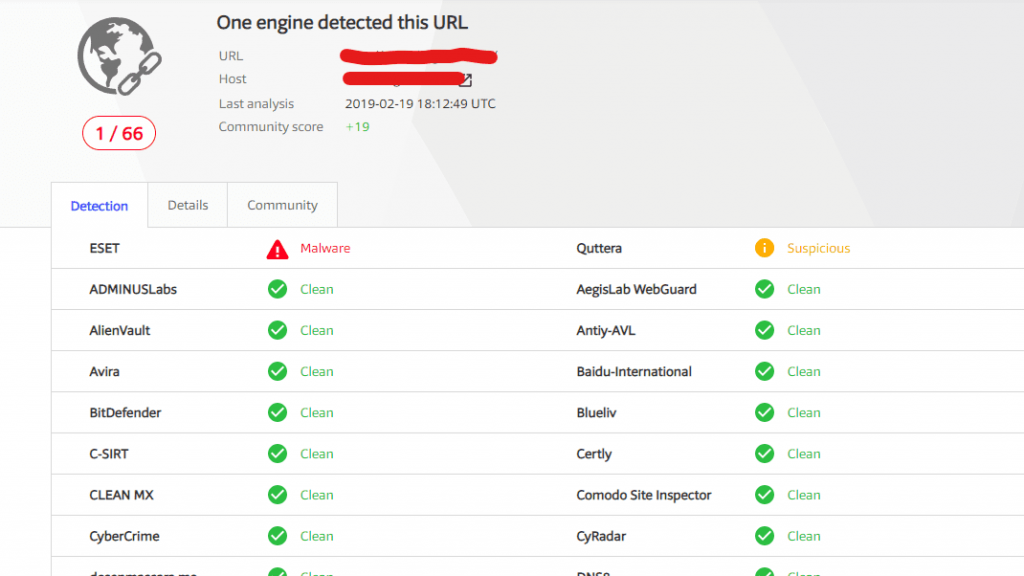Click green check icon for Avira
Screen dimensions: 1024x576
pos(278,372)
